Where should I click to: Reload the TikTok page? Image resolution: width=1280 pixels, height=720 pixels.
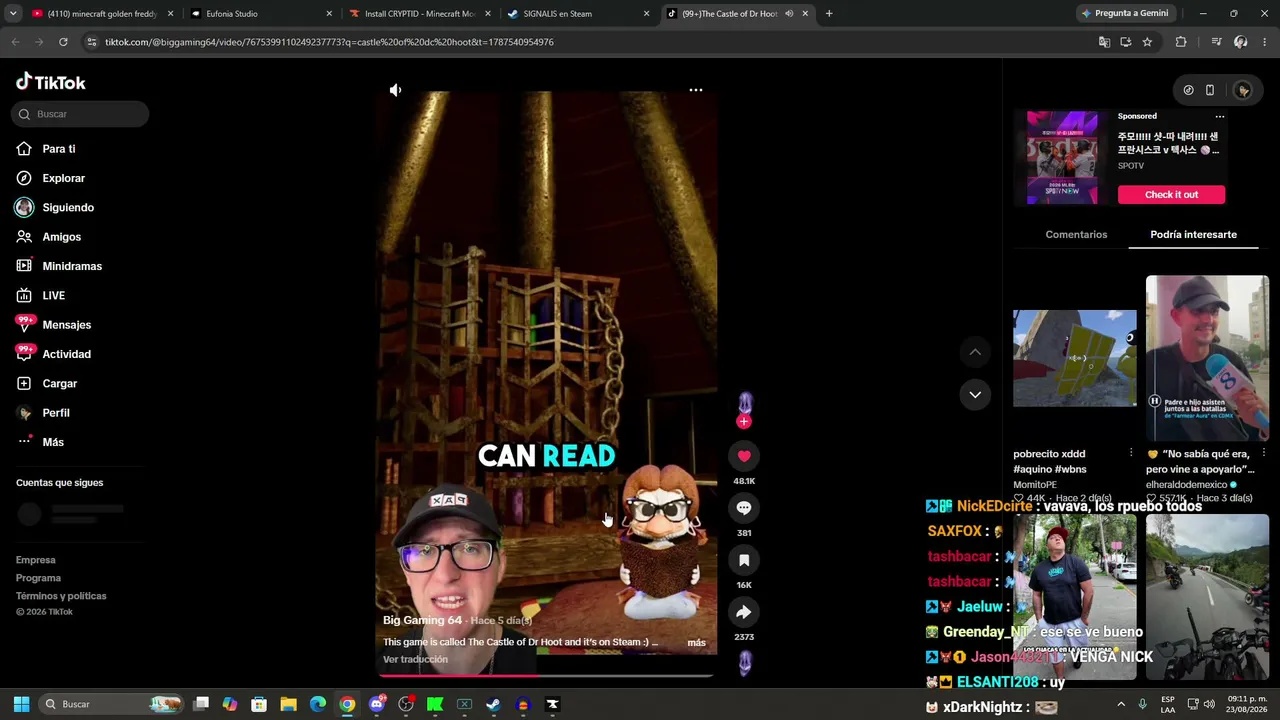pos(63,42)
